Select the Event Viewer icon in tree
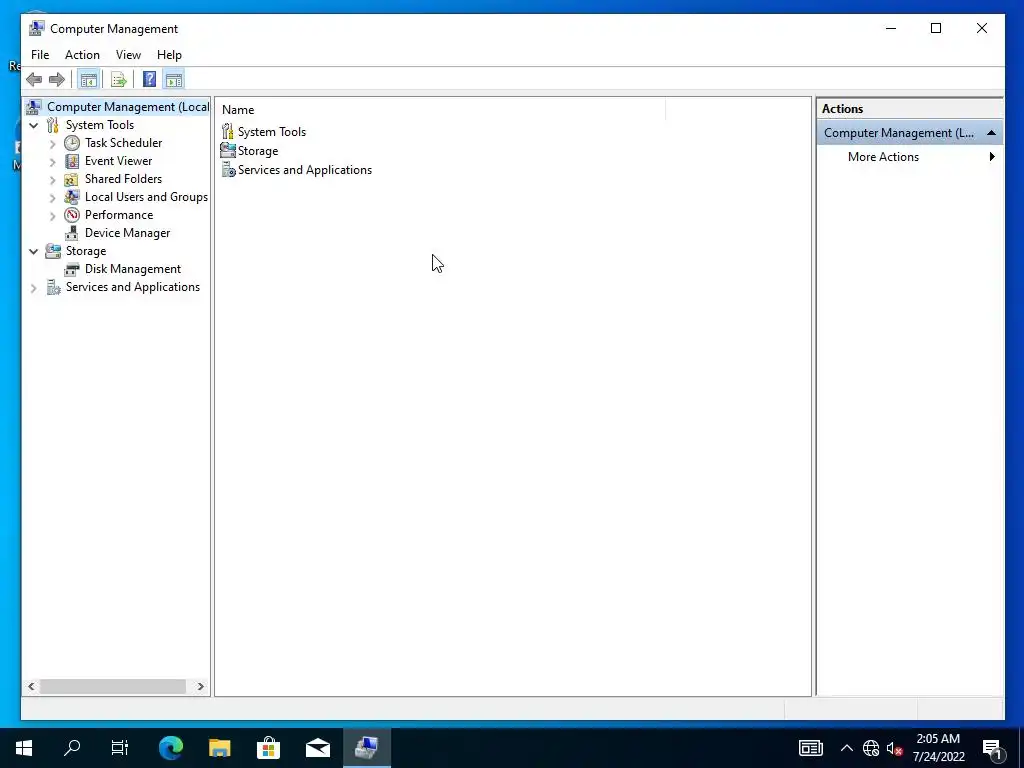The height and width of the screenshot is (768, 1024). click(72, 161)
